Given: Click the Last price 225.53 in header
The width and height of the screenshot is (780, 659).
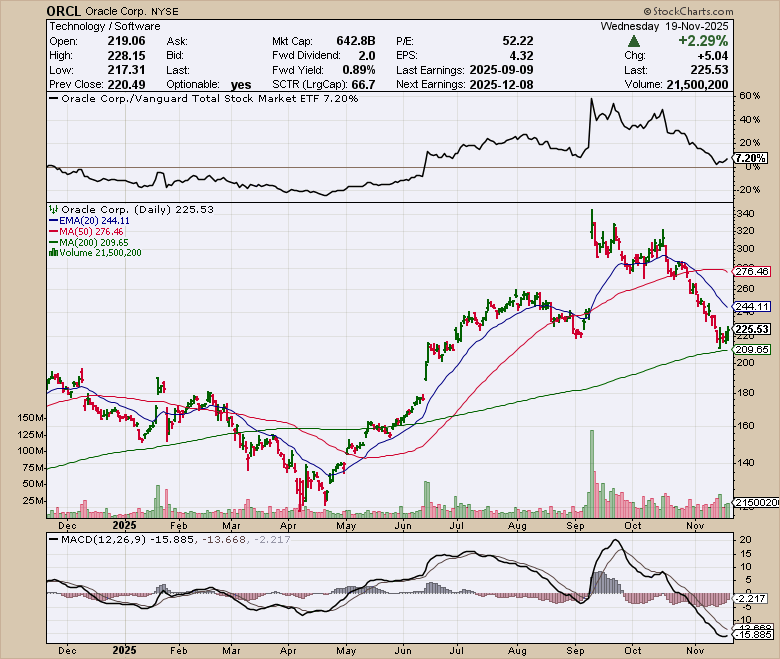Looking at the screenshot, I should coord(709,70).
